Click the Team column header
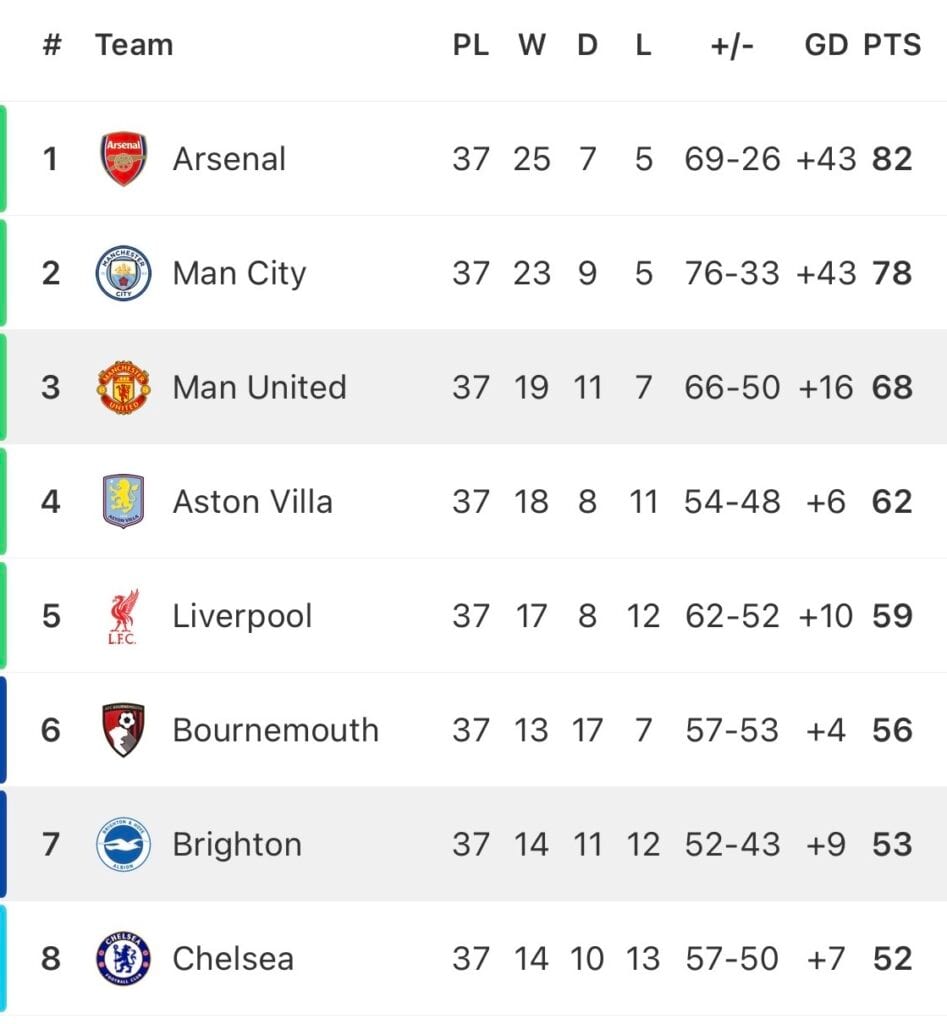Viewport: 947px width, 1024px height. 134,45
